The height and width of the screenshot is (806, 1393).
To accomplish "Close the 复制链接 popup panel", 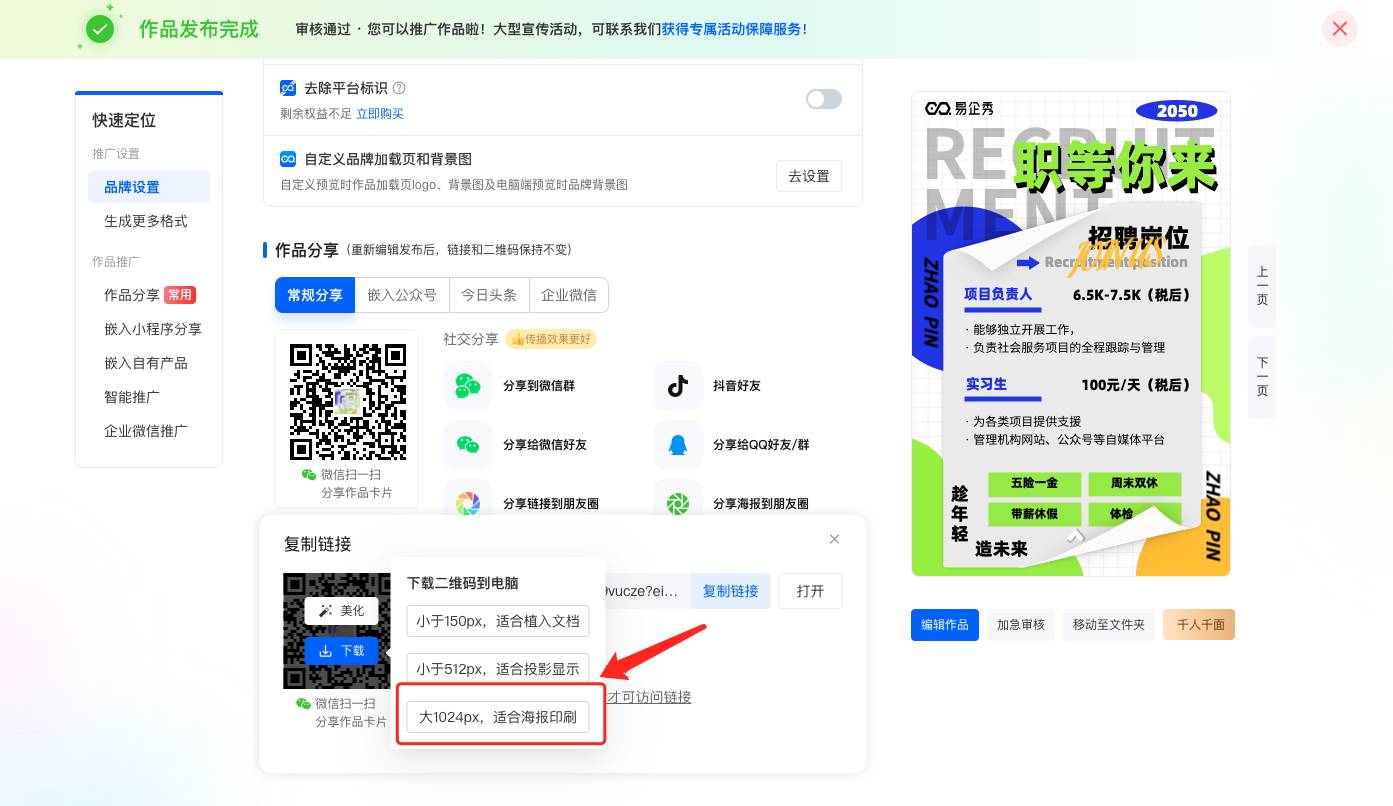I will pos(834,540).
